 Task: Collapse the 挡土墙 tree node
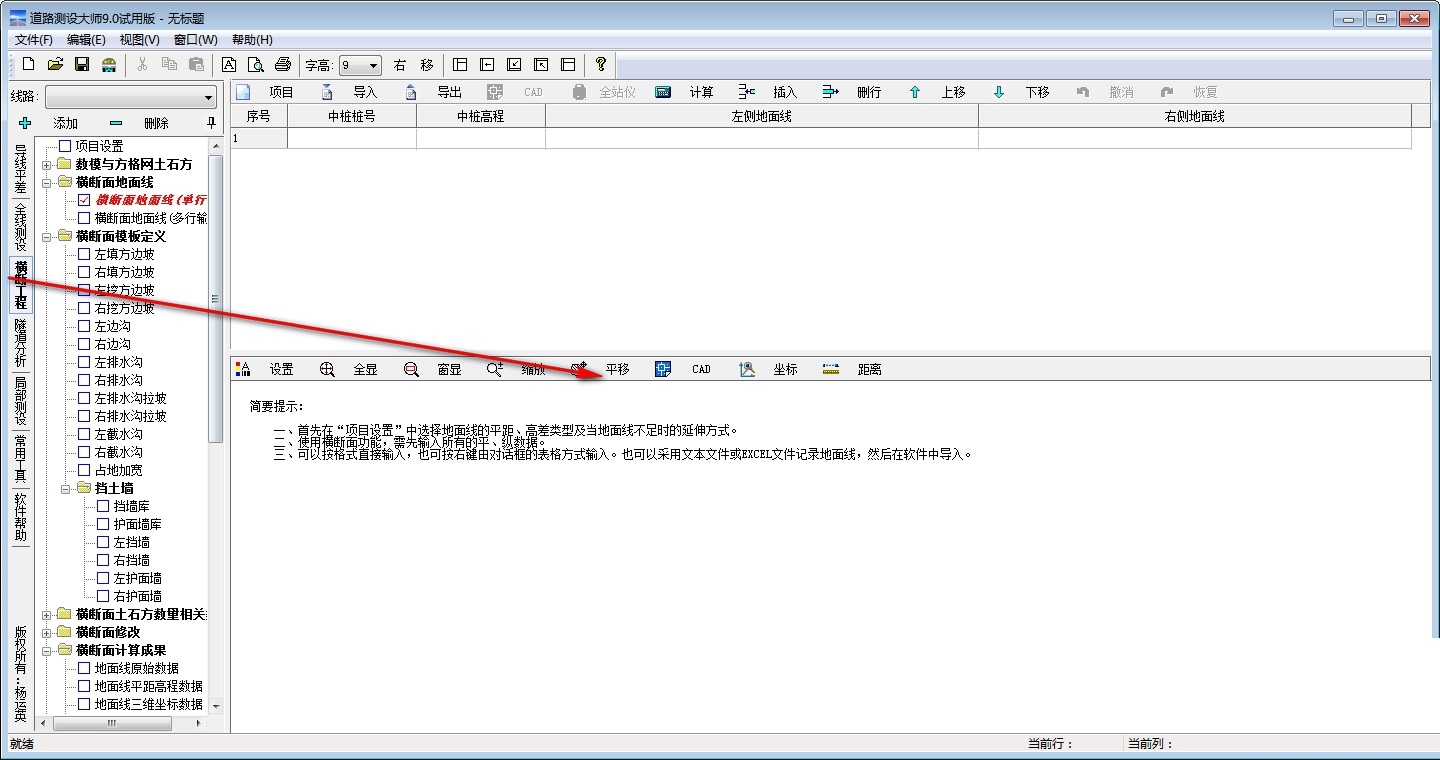tap(65, 488)
